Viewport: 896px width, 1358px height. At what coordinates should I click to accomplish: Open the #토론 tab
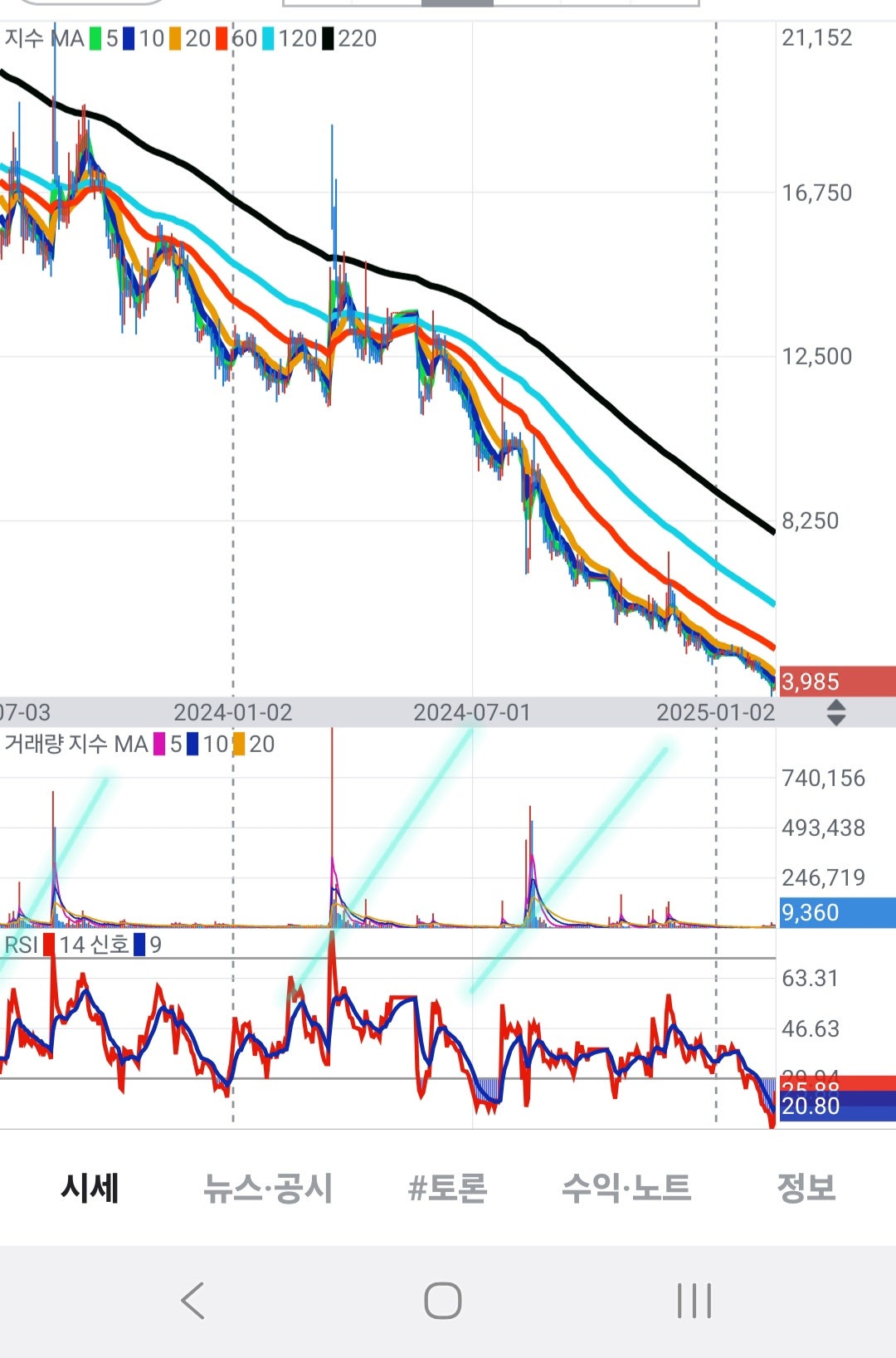[x=447, y=1188]
